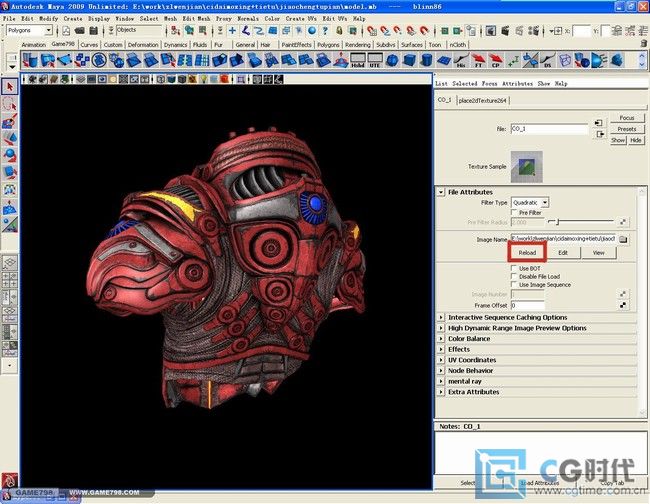Open the Polygons menu set dropdown
The width and height of the screenshot is (650, 504).
[x=49, y=30]
